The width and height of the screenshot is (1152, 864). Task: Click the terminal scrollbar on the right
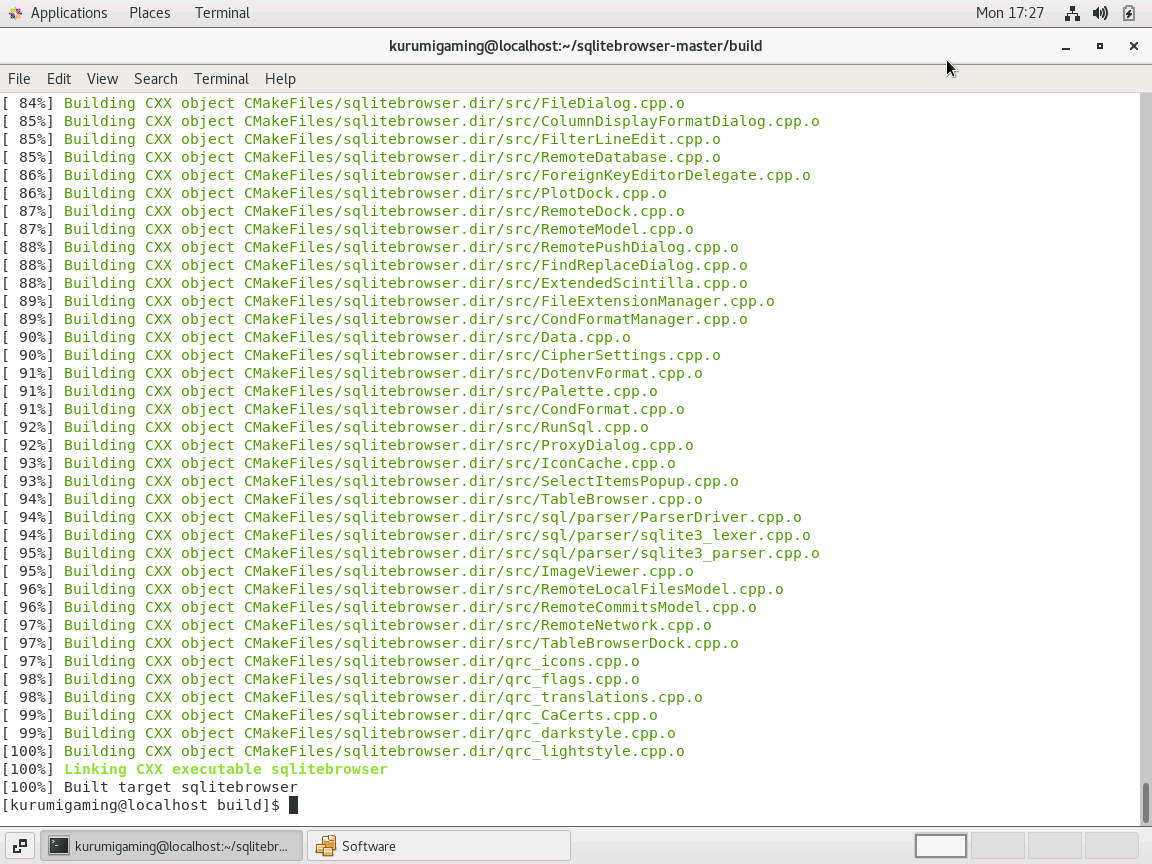1146,800
